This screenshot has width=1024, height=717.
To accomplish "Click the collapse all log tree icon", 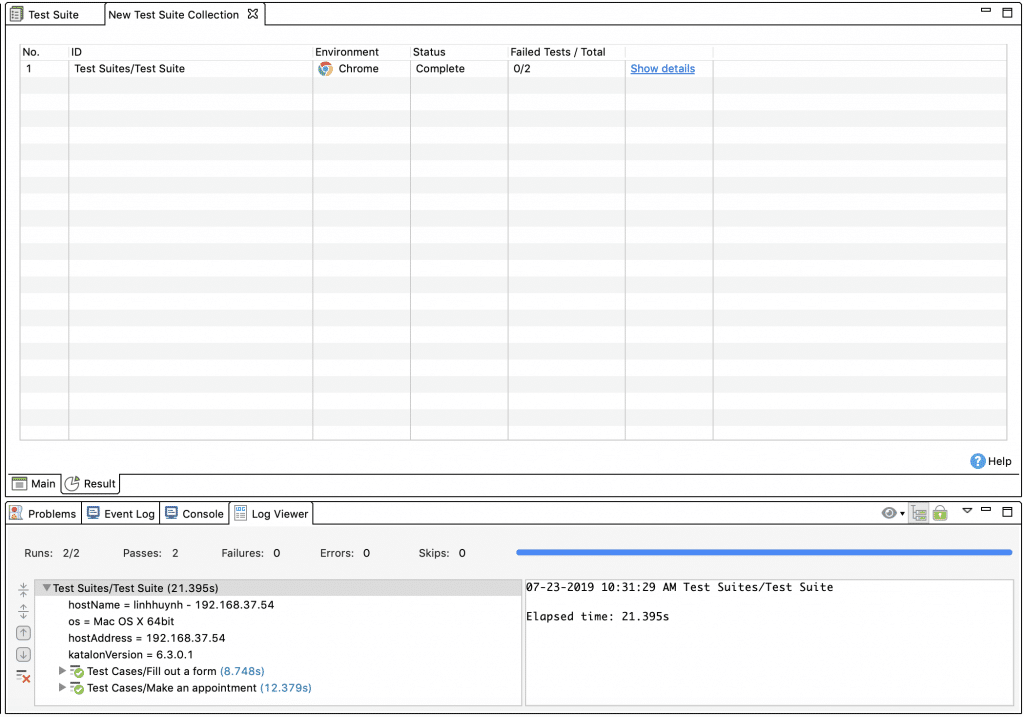I will coord(24,590).
